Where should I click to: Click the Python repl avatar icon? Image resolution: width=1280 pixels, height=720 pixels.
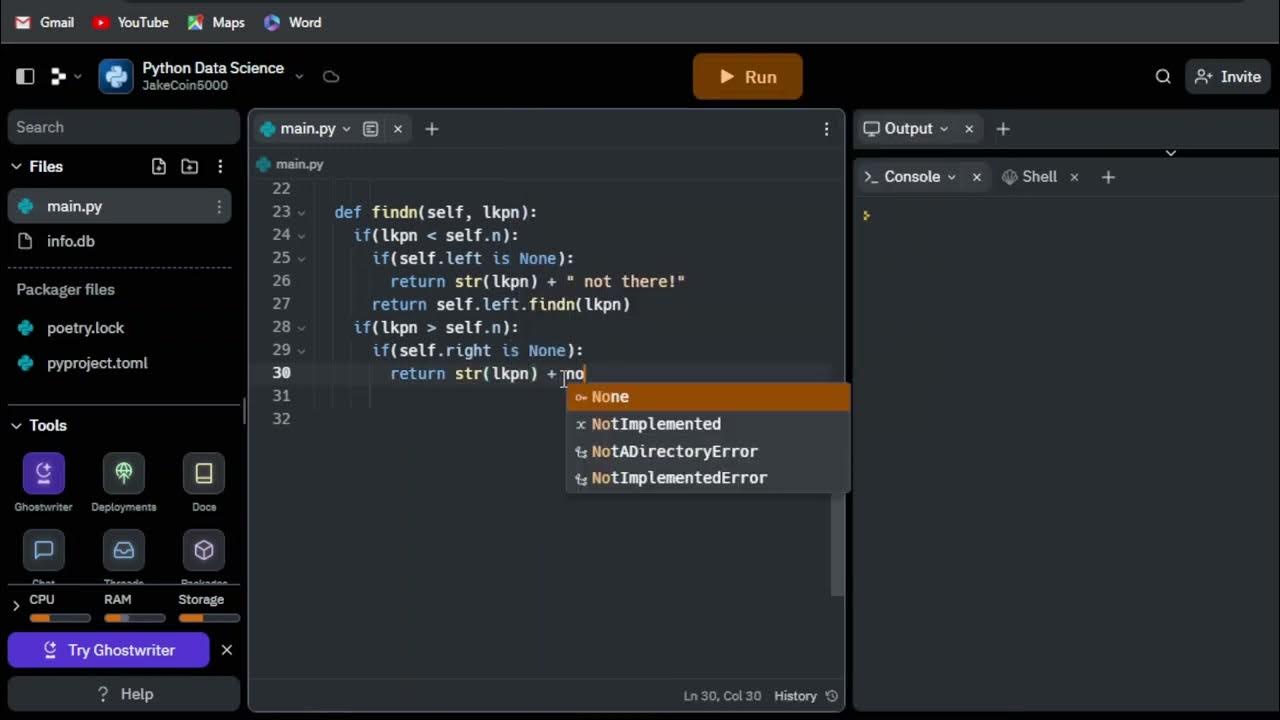coord(116,76)
